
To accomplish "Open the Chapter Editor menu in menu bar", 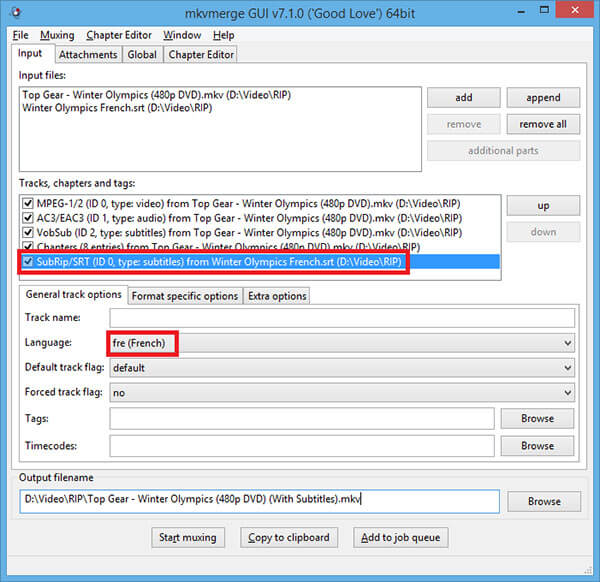I will click(x=119, y=35).
